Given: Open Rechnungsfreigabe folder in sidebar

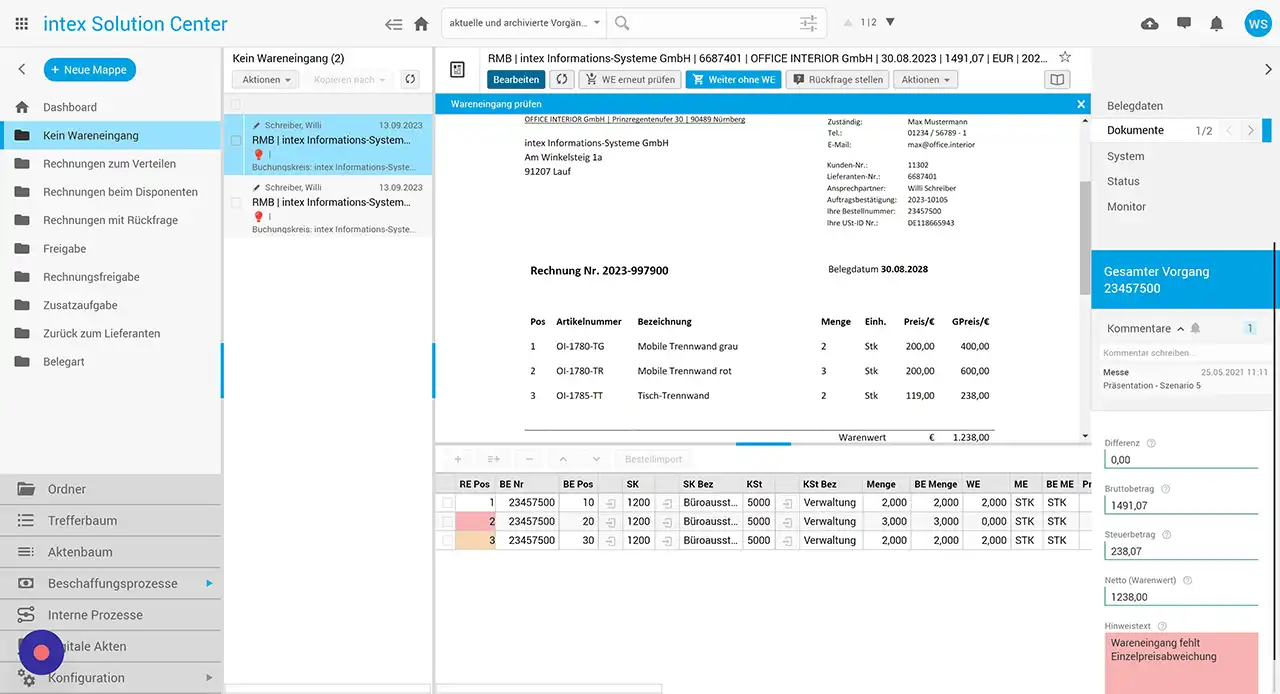Looking at the screenshot, I should pyautogui.click(x=91, y=277).
